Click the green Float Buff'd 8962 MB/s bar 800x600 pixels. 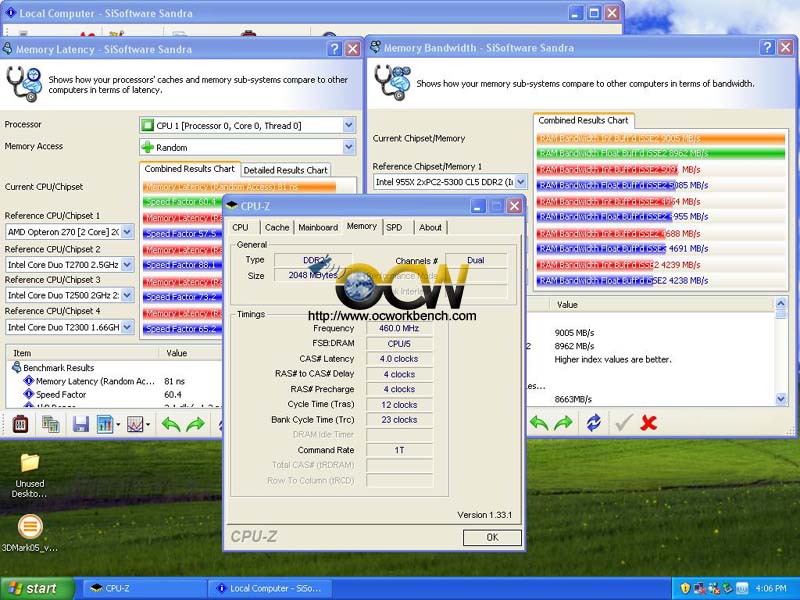pos(661,153)
